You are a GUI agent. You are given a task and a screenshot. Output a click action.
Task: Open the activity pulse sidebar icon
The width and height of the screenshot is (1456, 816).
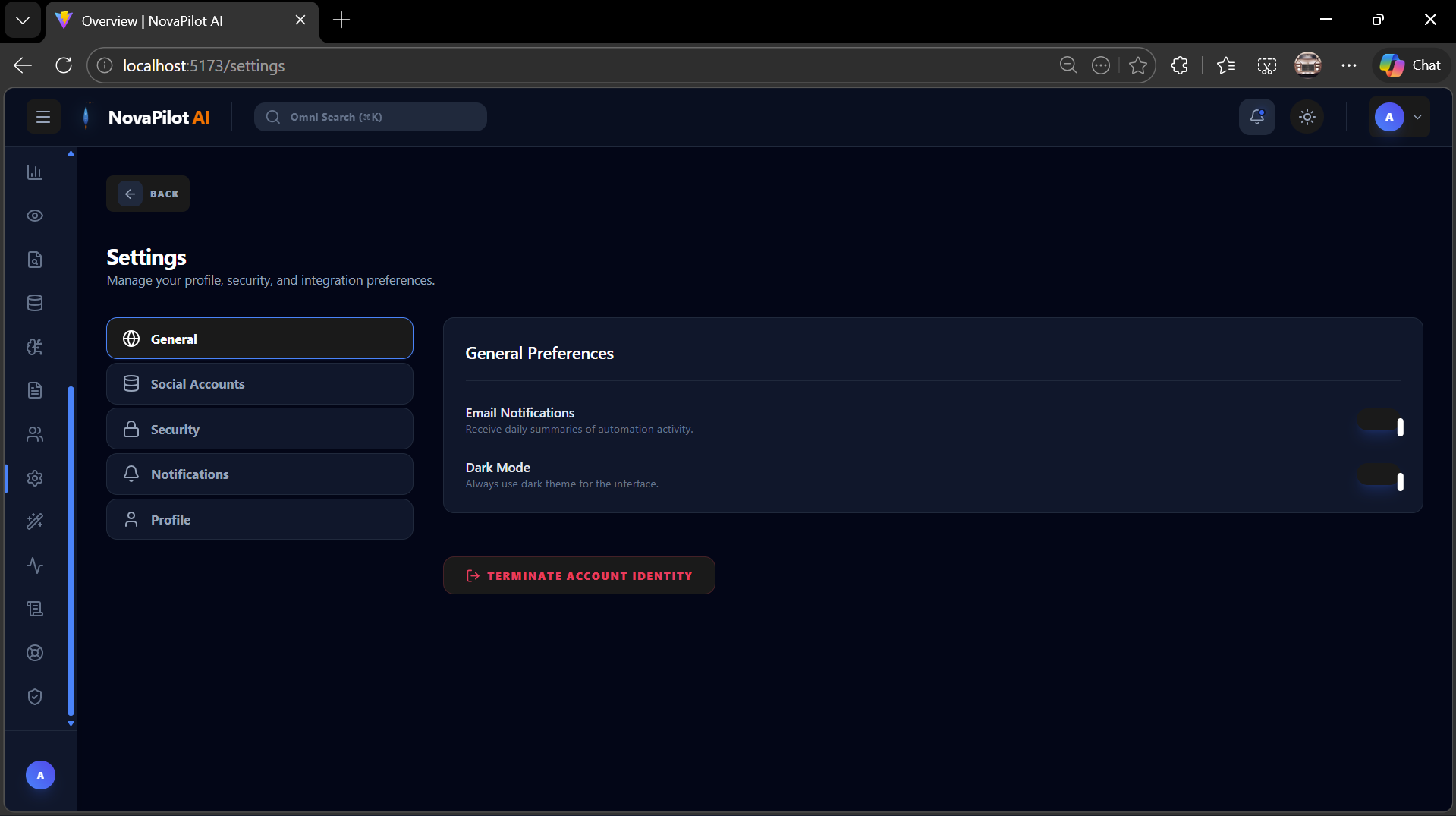pos(35,566)
